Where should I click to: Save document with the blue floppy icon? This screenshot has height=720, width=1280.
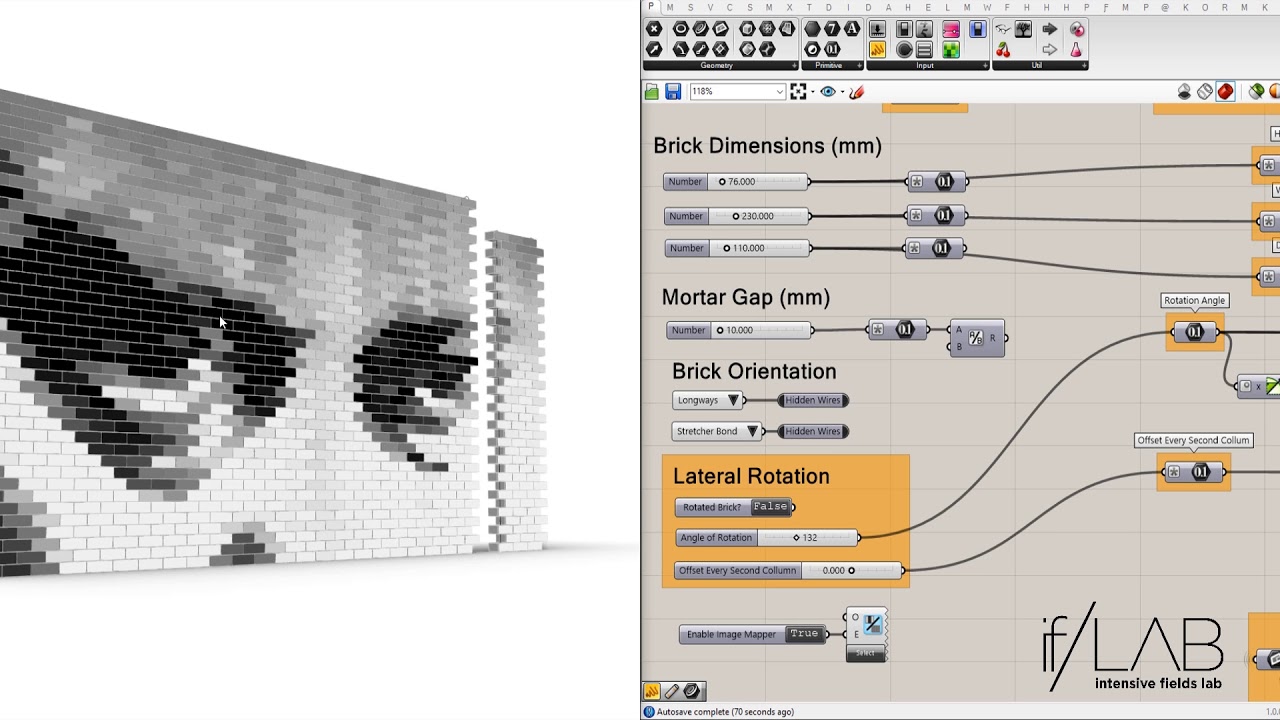[x=673, y=92]
